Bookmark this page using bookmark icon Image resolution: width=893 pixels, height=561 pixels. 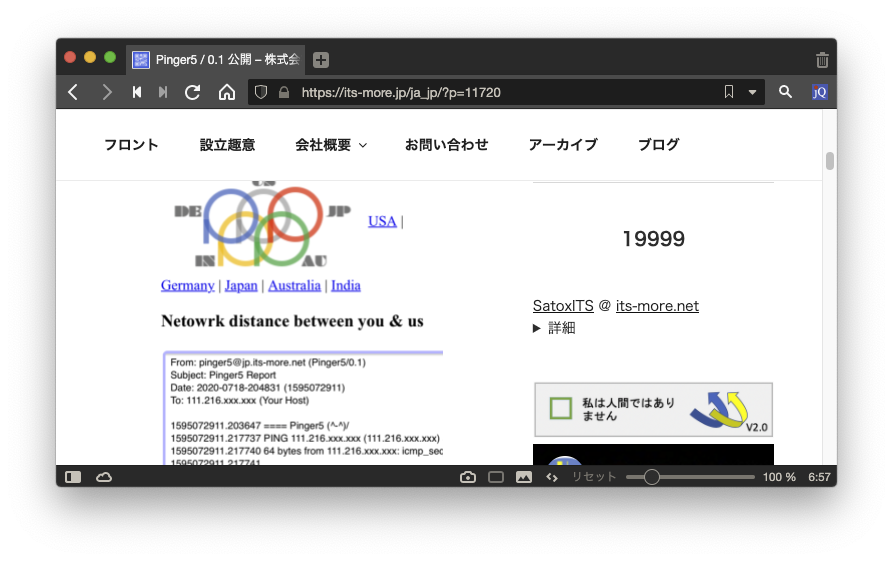coord(729,92)
